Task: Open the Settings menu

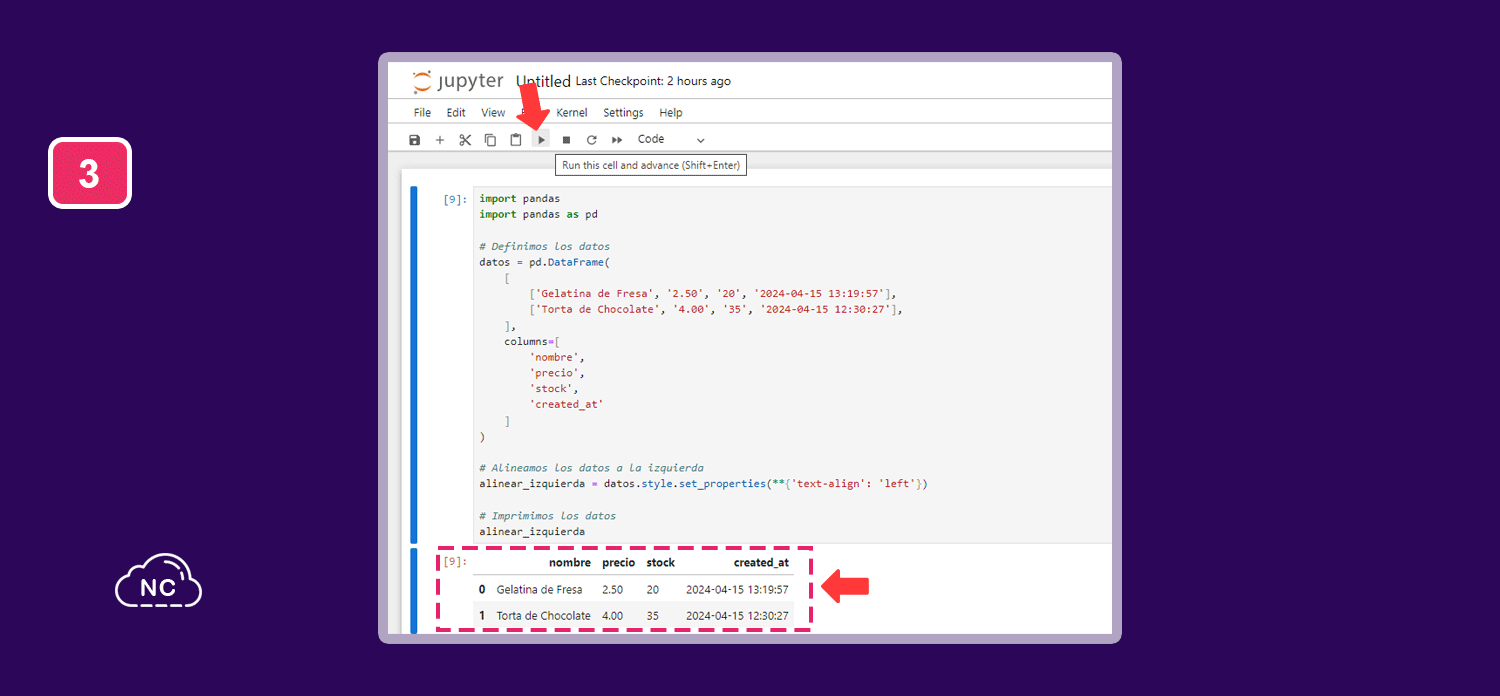Action: (x=623, y=113)
